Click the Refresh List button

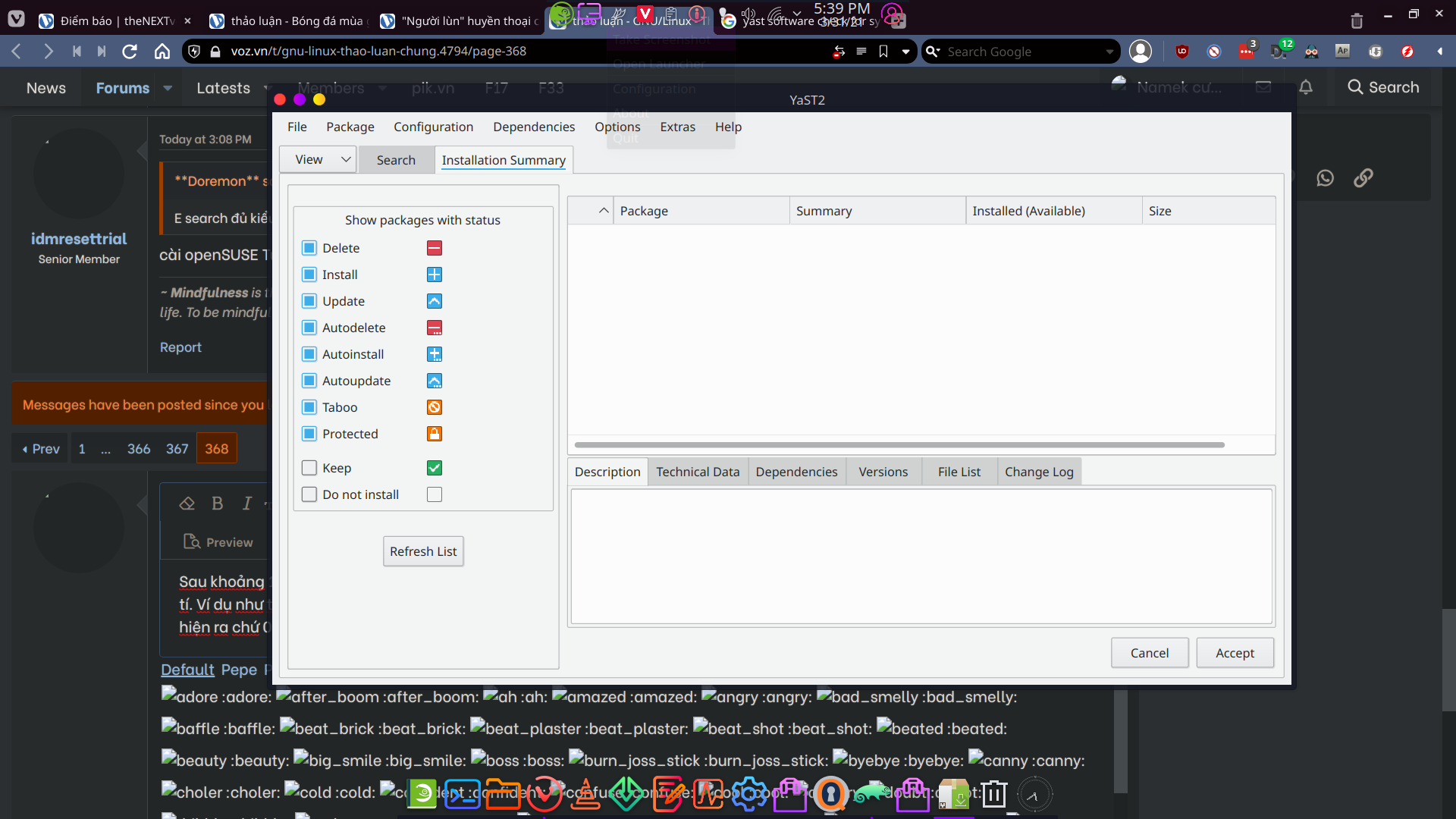point(423,551)
